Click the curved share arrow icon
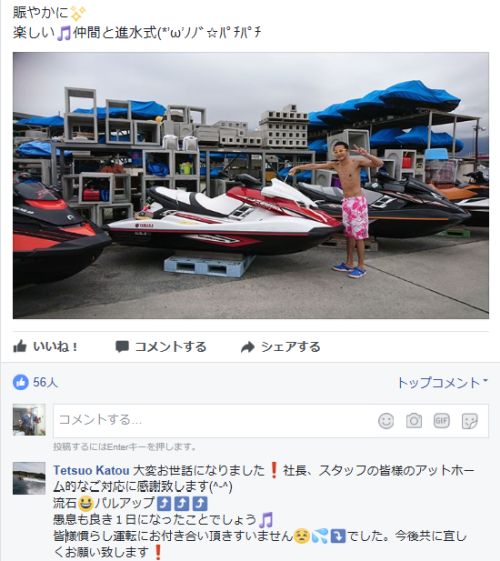This screenshot has width=500, height=561. (x=247, y=347)
